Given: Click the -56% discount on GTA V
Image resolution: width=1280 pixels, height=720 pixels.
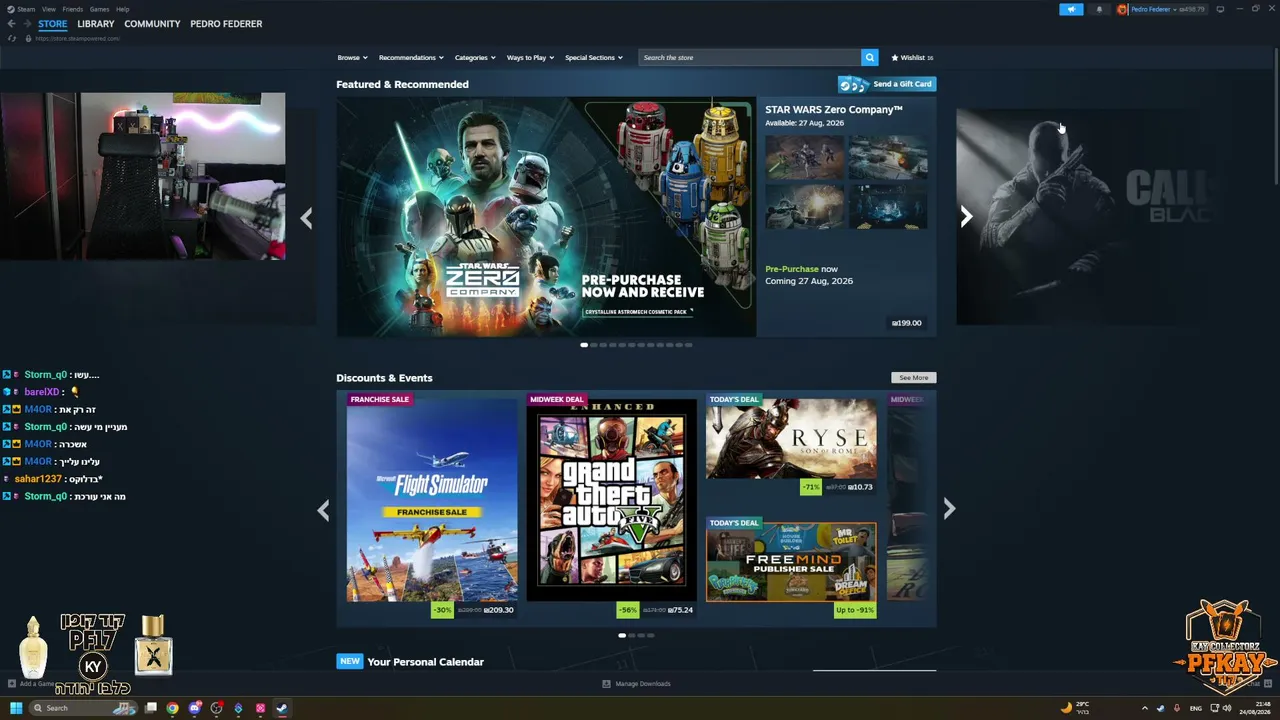Looking at the screenshot, I should point(628,610).
